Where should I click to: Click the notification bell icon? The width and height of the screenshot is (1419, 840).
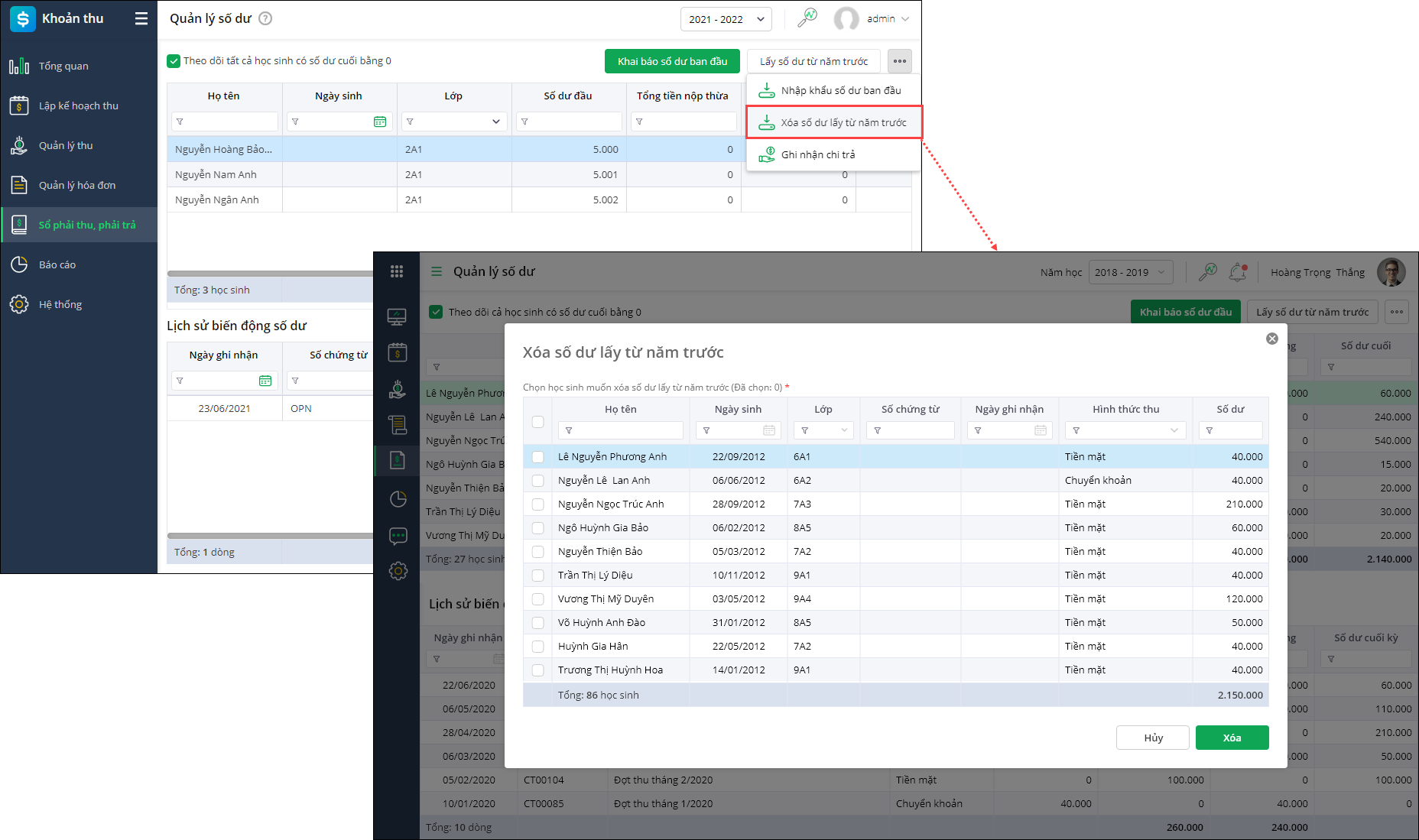coord(1237,272)
